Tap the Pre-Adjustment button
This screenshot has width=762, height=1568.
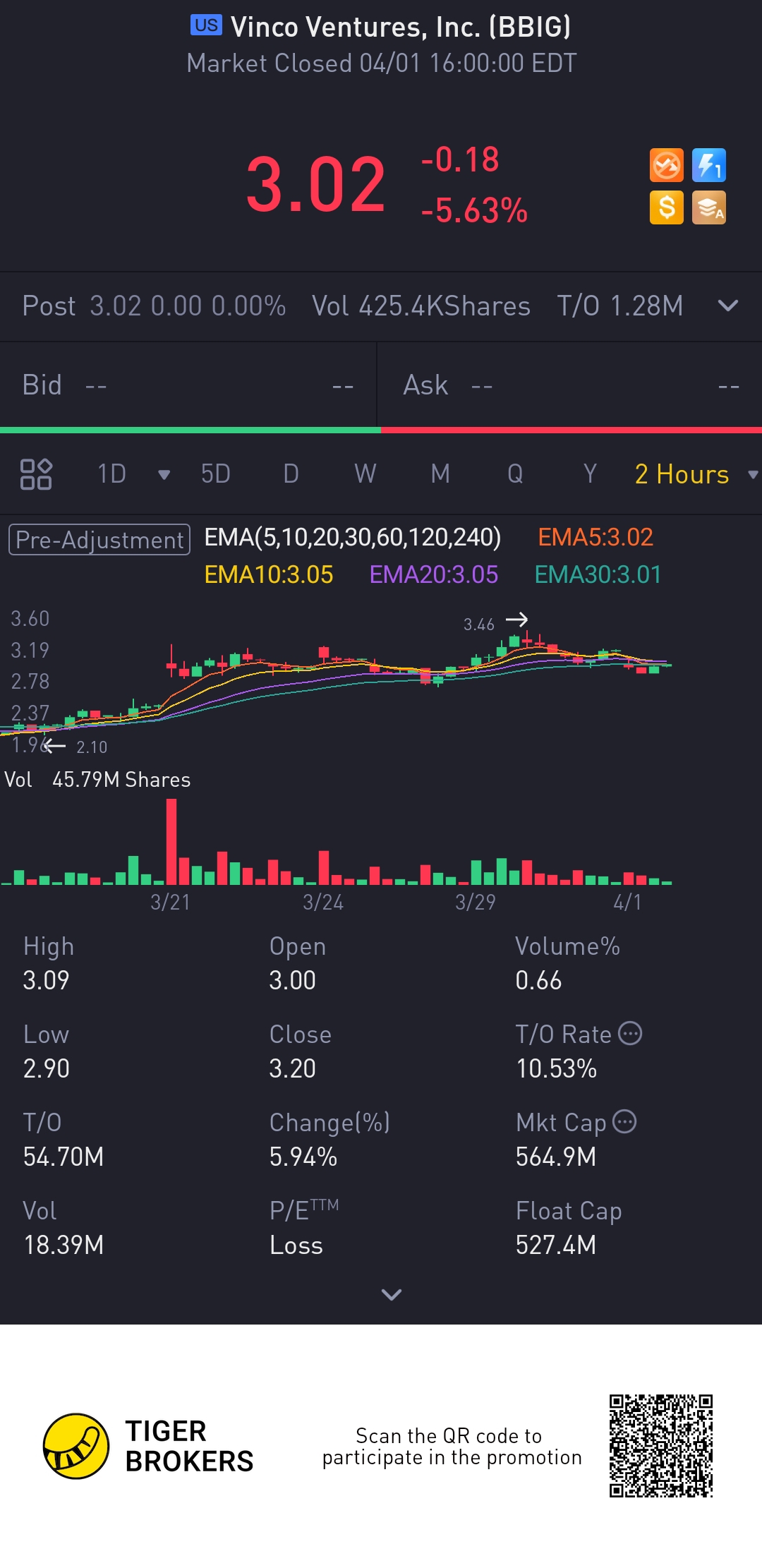click(99, 540)
